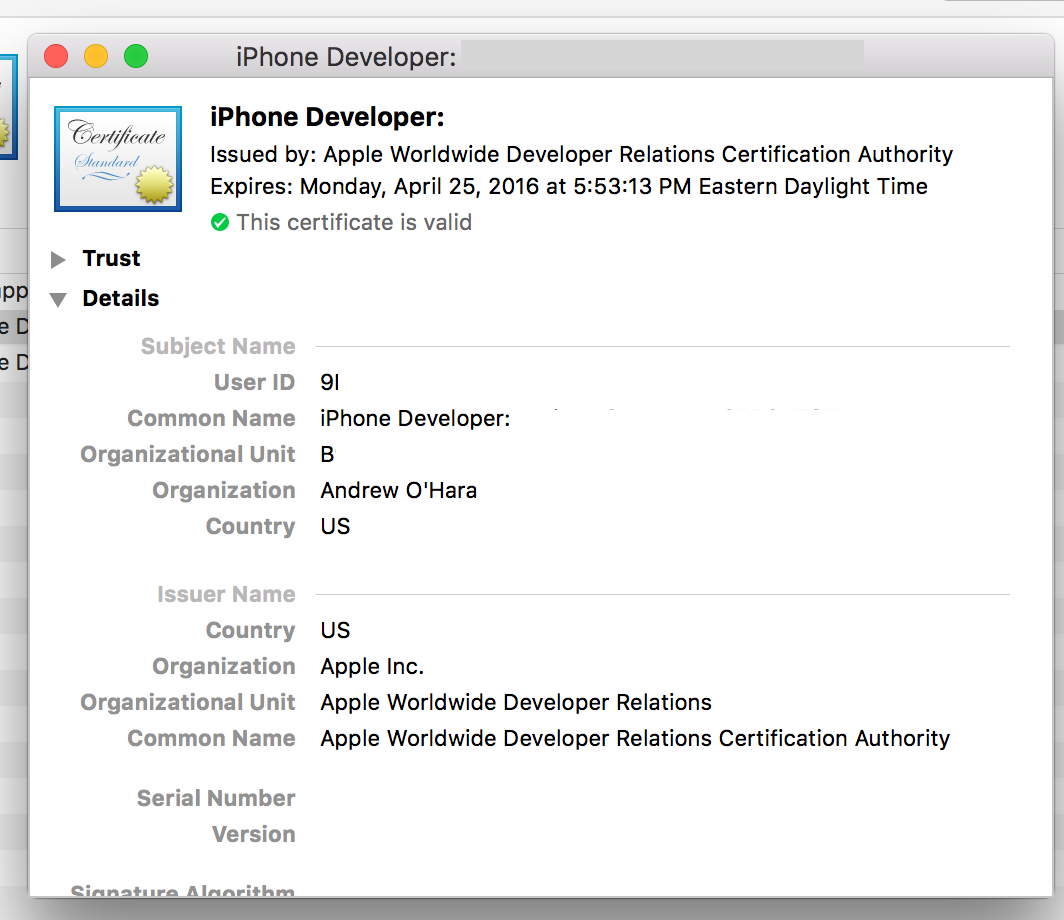The image size is (1064, 920).
Task: Select the User ID value
Action: point(330,382)
